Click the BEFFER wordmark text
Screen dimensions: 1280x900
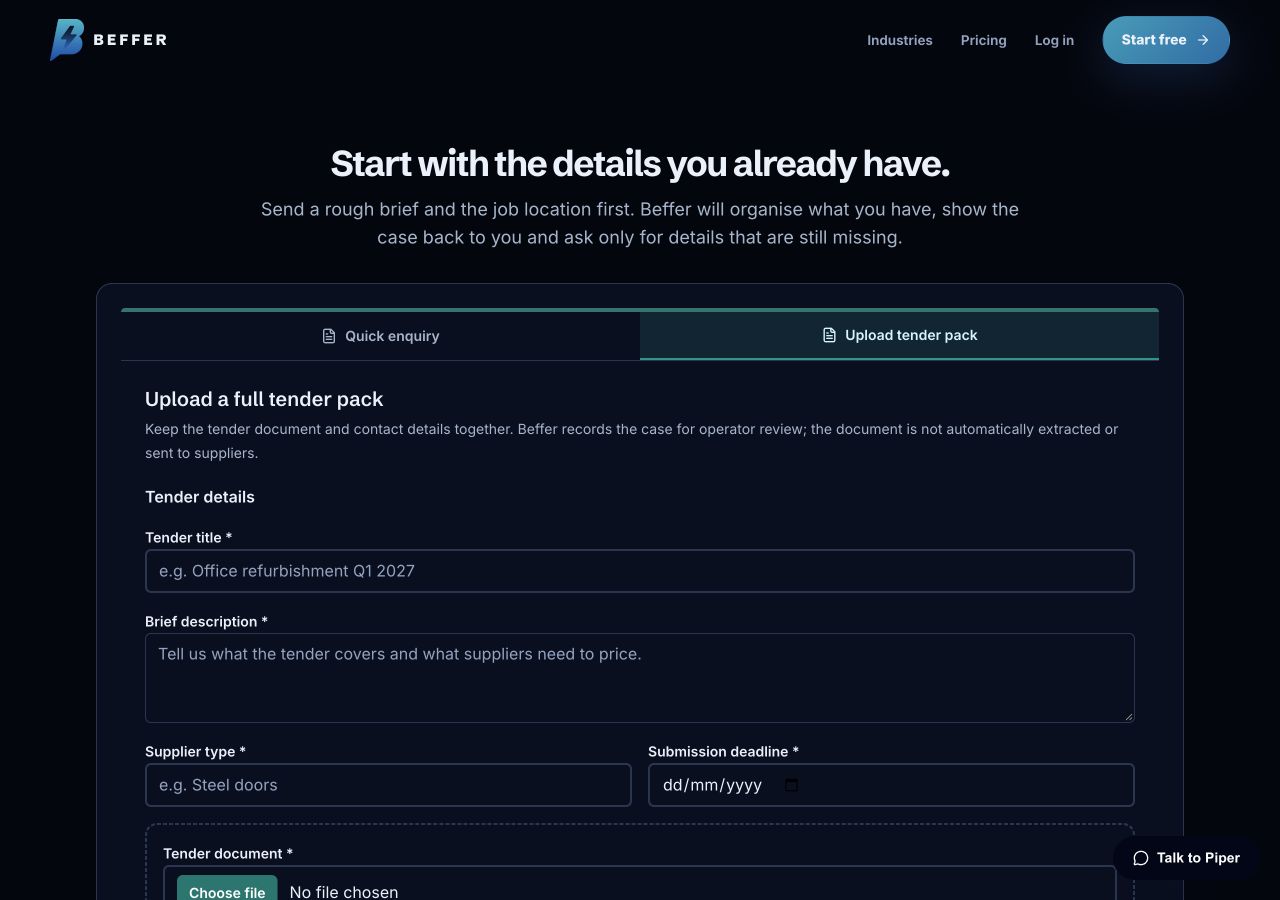[x=130, y=40]
